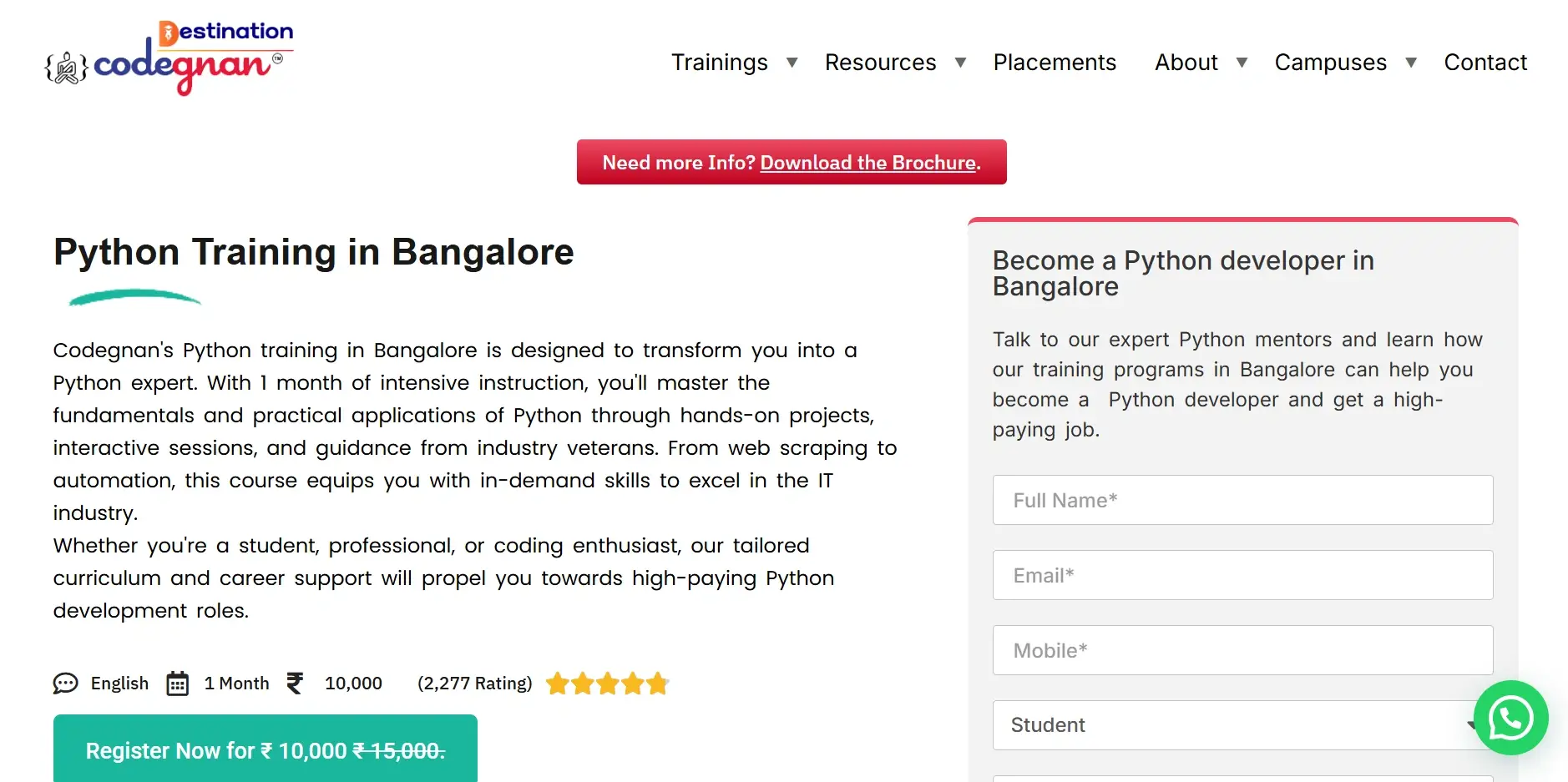Expand the Resources dropdown arrow

[961, 63]
